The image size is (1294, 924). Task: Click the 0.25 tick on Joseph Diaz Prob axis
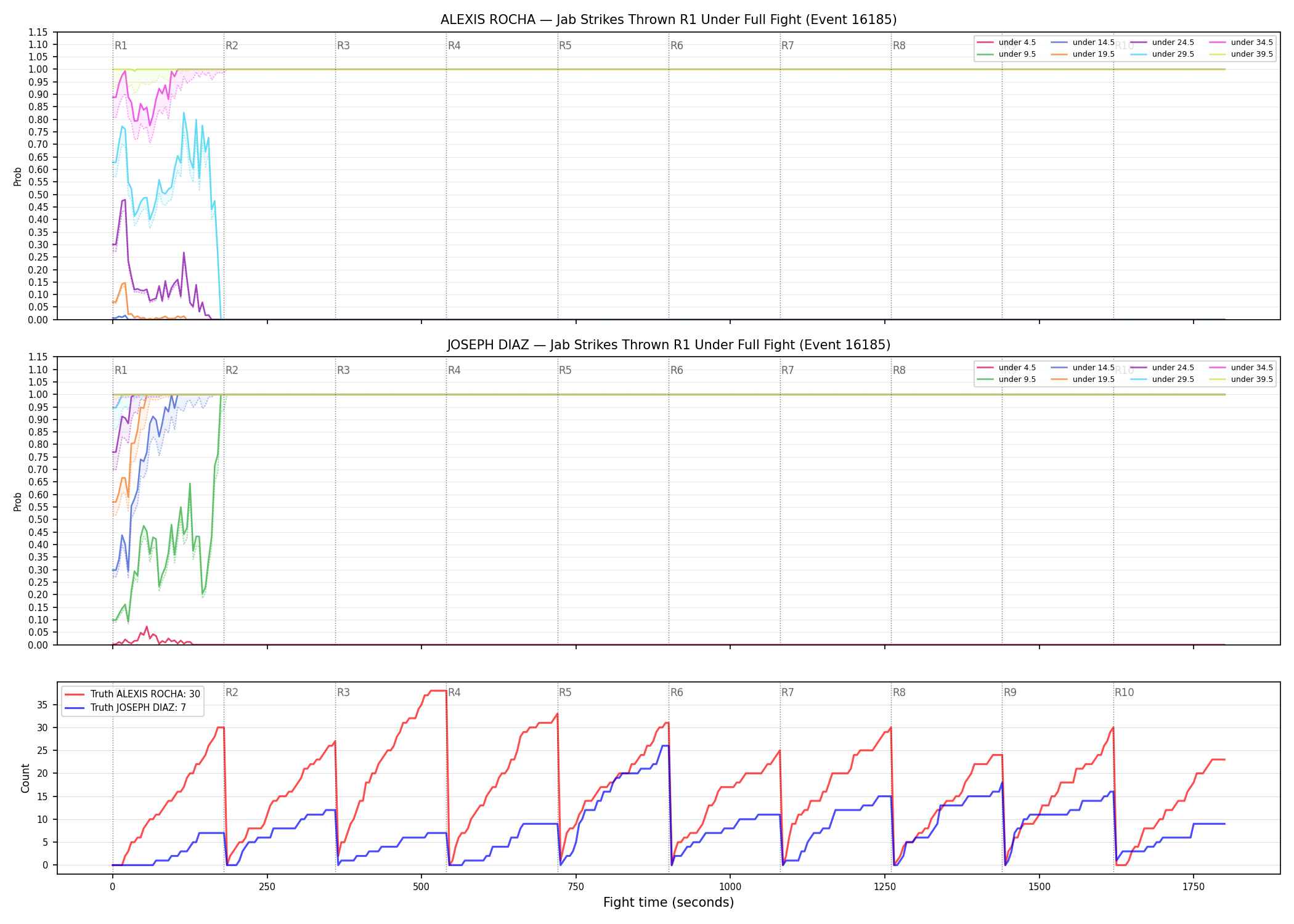38,582
